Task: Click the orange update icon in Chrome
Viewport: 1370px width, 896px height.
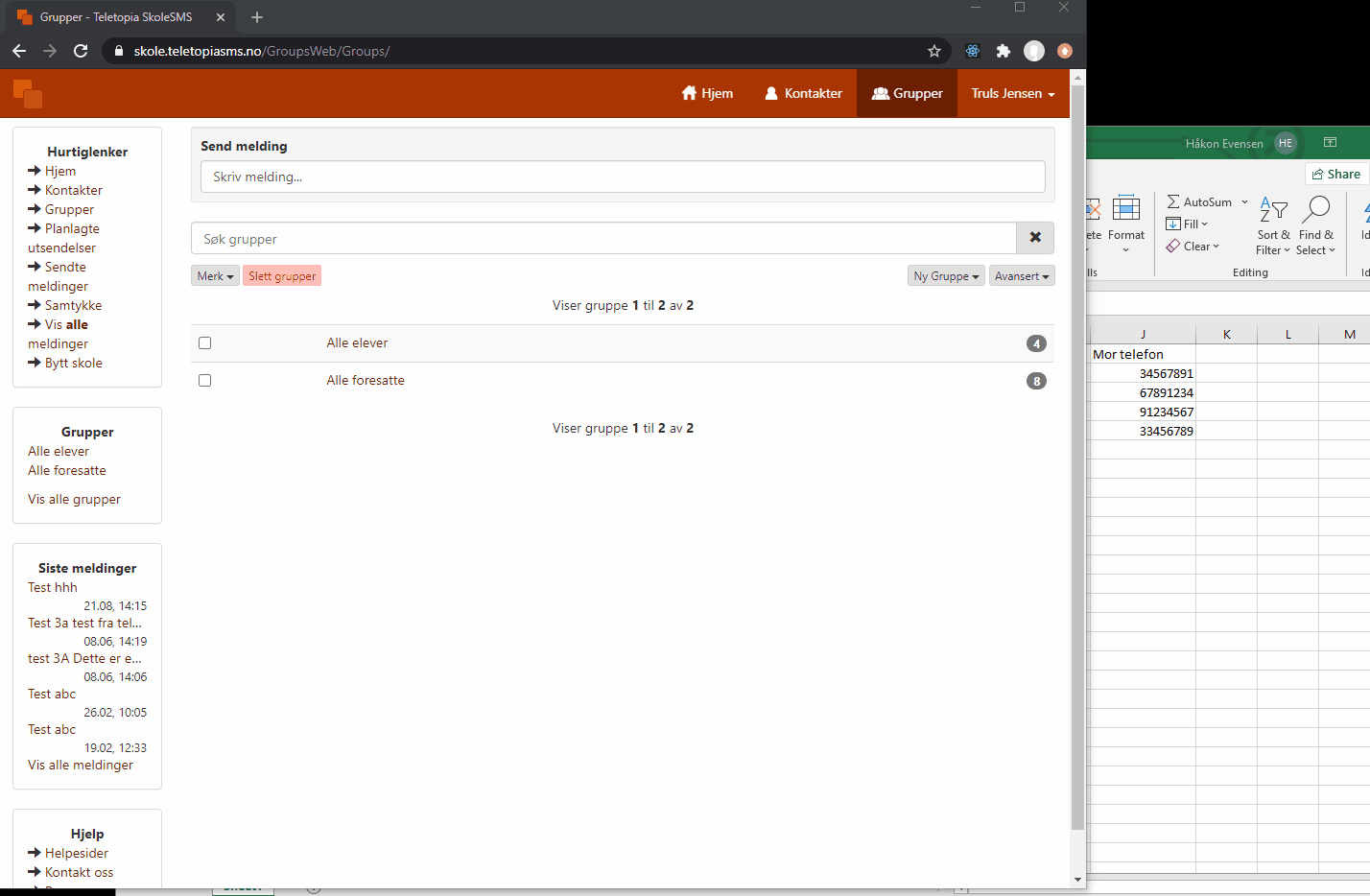Action: click(x=1065, y=51)
